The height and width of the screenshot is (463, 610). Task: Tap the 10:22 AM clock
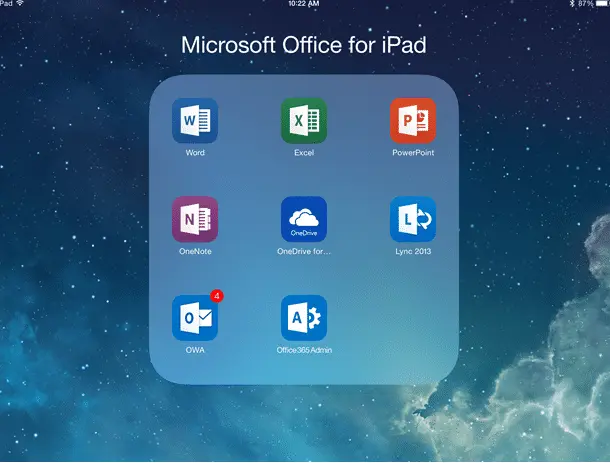tap(304, 4)
